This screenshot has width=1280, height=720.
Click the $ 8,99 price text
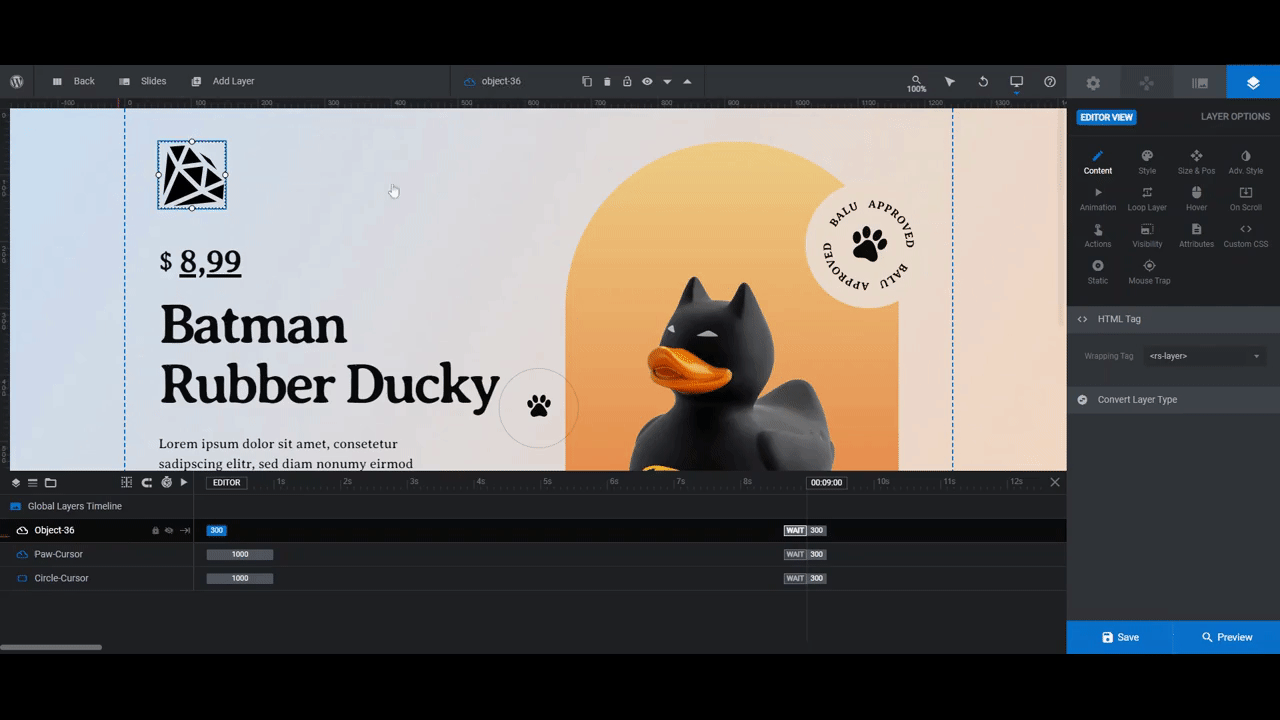[x=200, y=262]
